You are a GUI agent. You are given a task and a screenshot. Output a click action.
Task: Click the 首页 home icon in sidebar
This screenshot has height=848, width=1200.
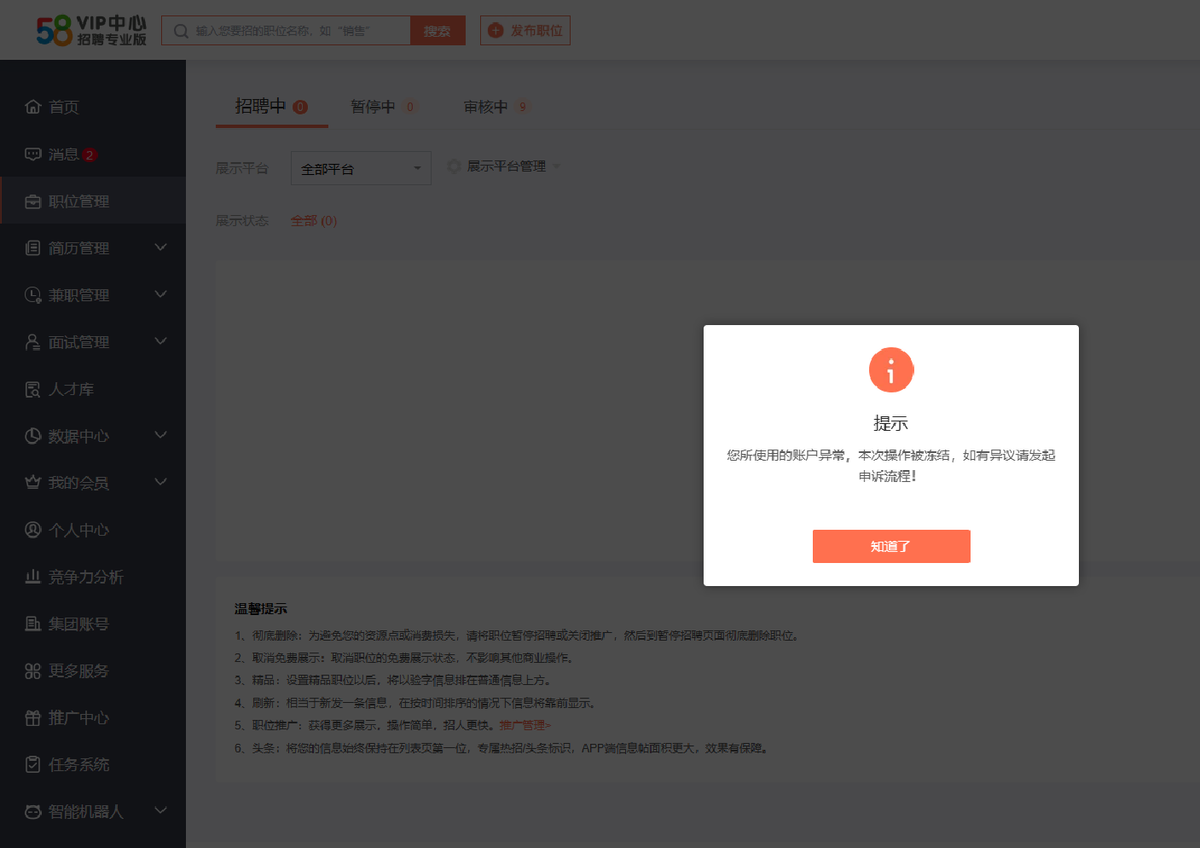pos(33,107)
